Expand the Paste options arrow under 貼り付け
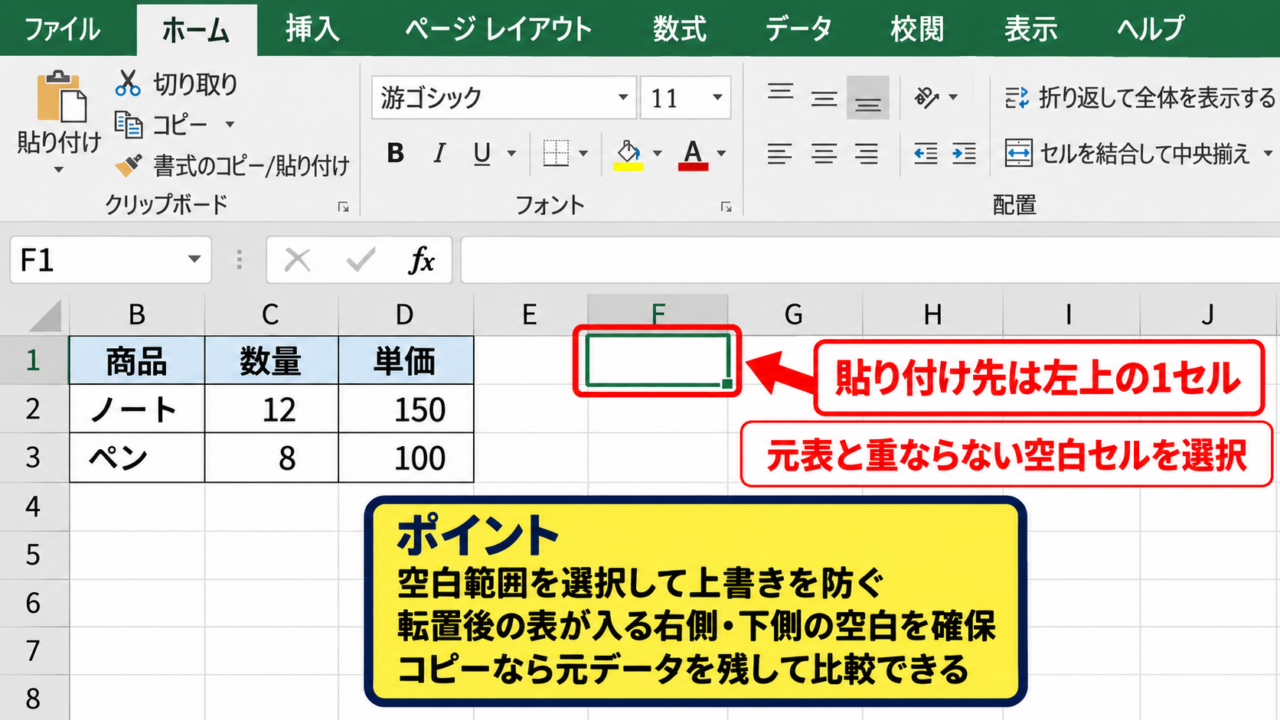Viewport: 1280px width, 720px height. pyautogui.click(x=58, y=169)
